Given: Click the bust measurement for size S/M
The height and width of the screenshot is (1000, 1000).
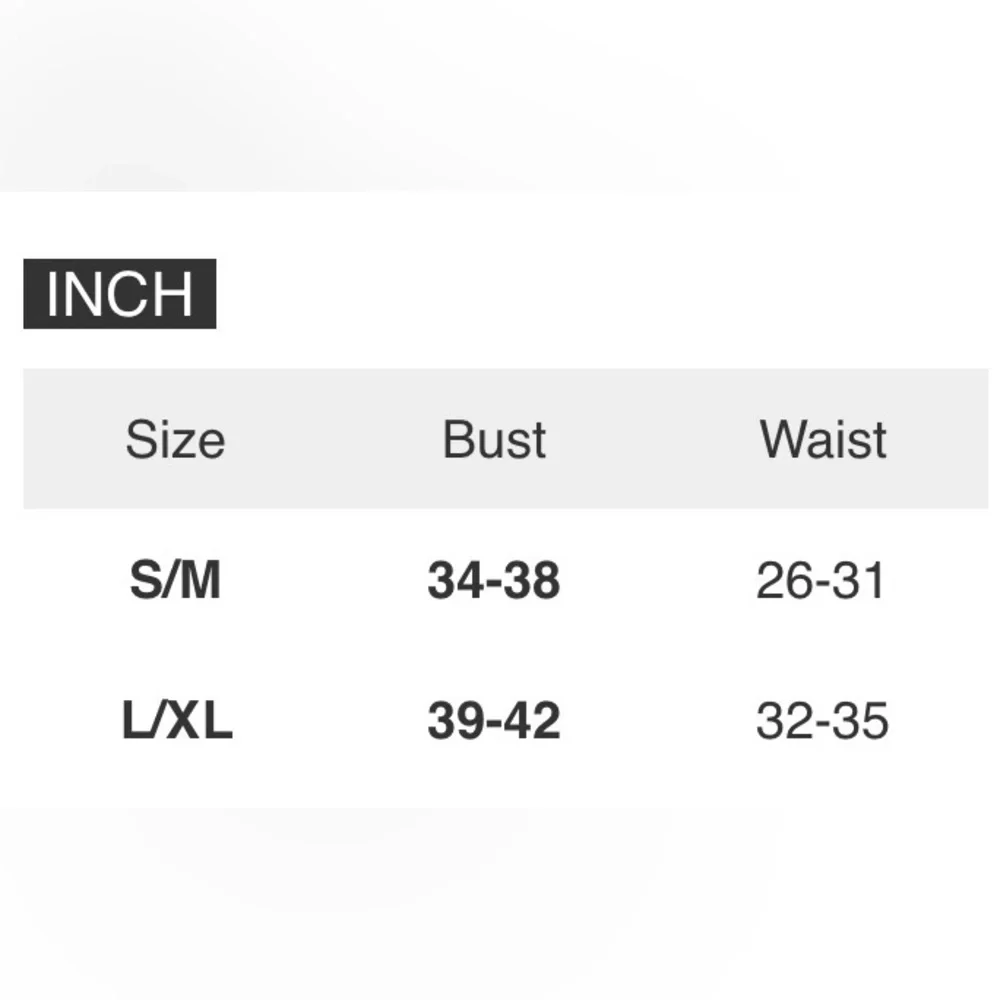Looking at the screenshot, I should tap(493, 581).
